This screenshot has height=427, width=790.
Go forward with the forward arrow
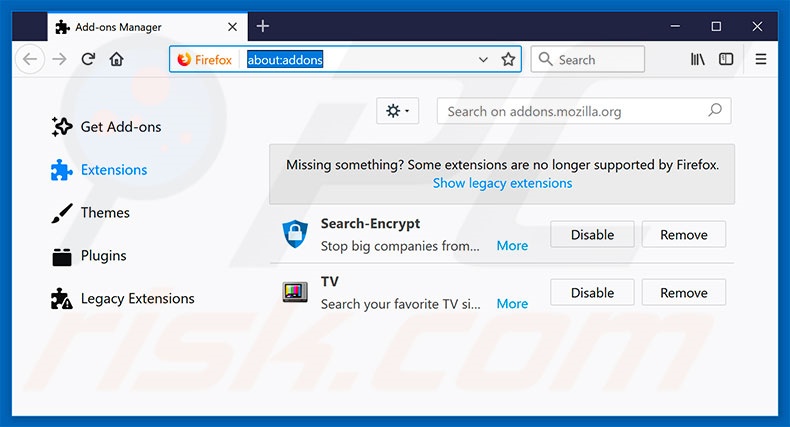pos(59,59)
